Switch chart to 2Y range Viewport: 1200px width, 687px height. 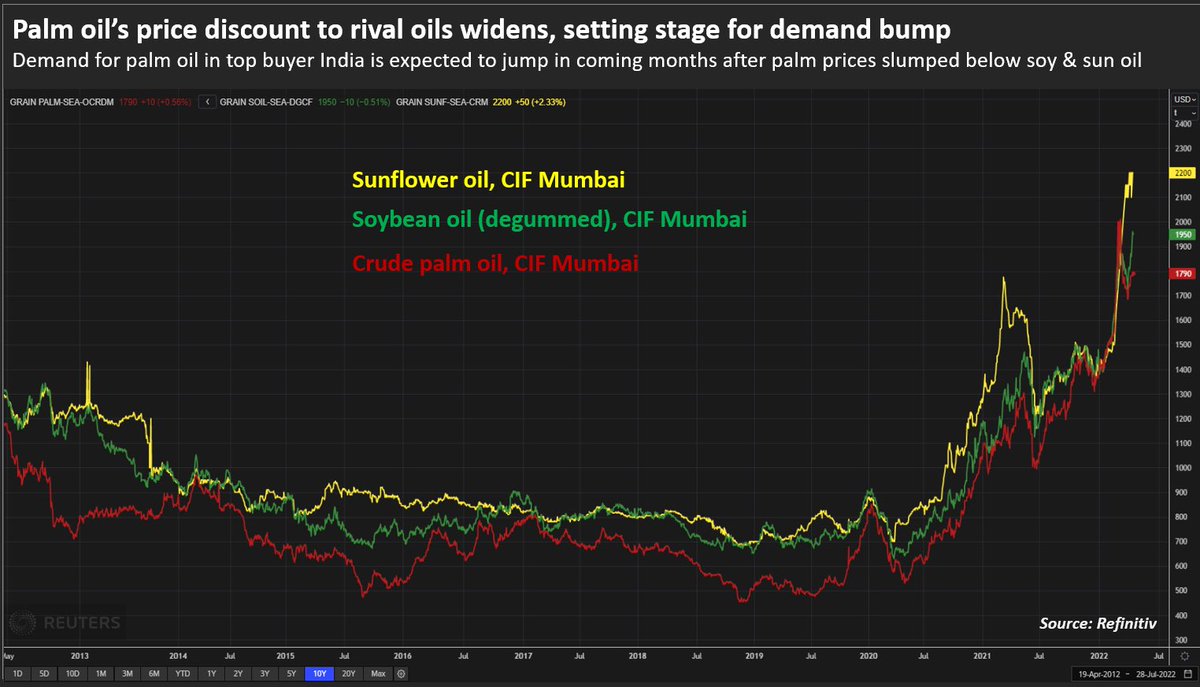[238, 674]
